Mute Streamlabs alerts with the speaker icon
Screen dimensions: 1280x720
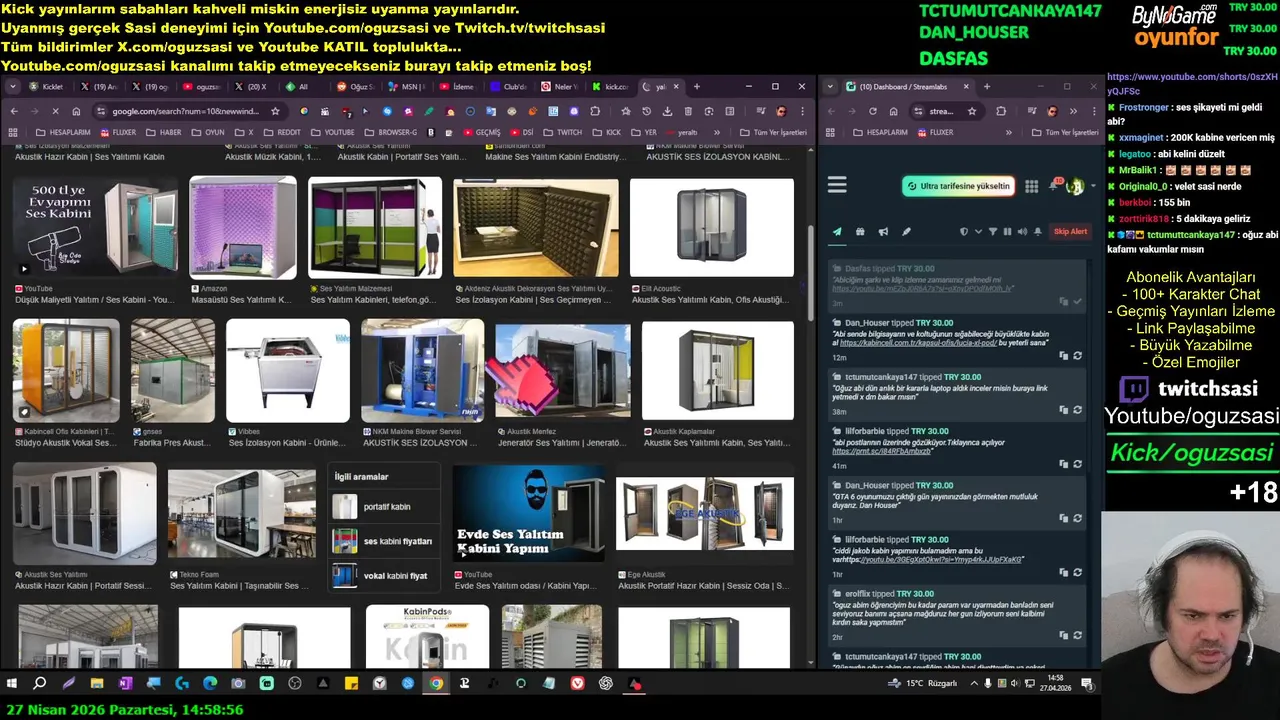click(x=1022, y=231)
